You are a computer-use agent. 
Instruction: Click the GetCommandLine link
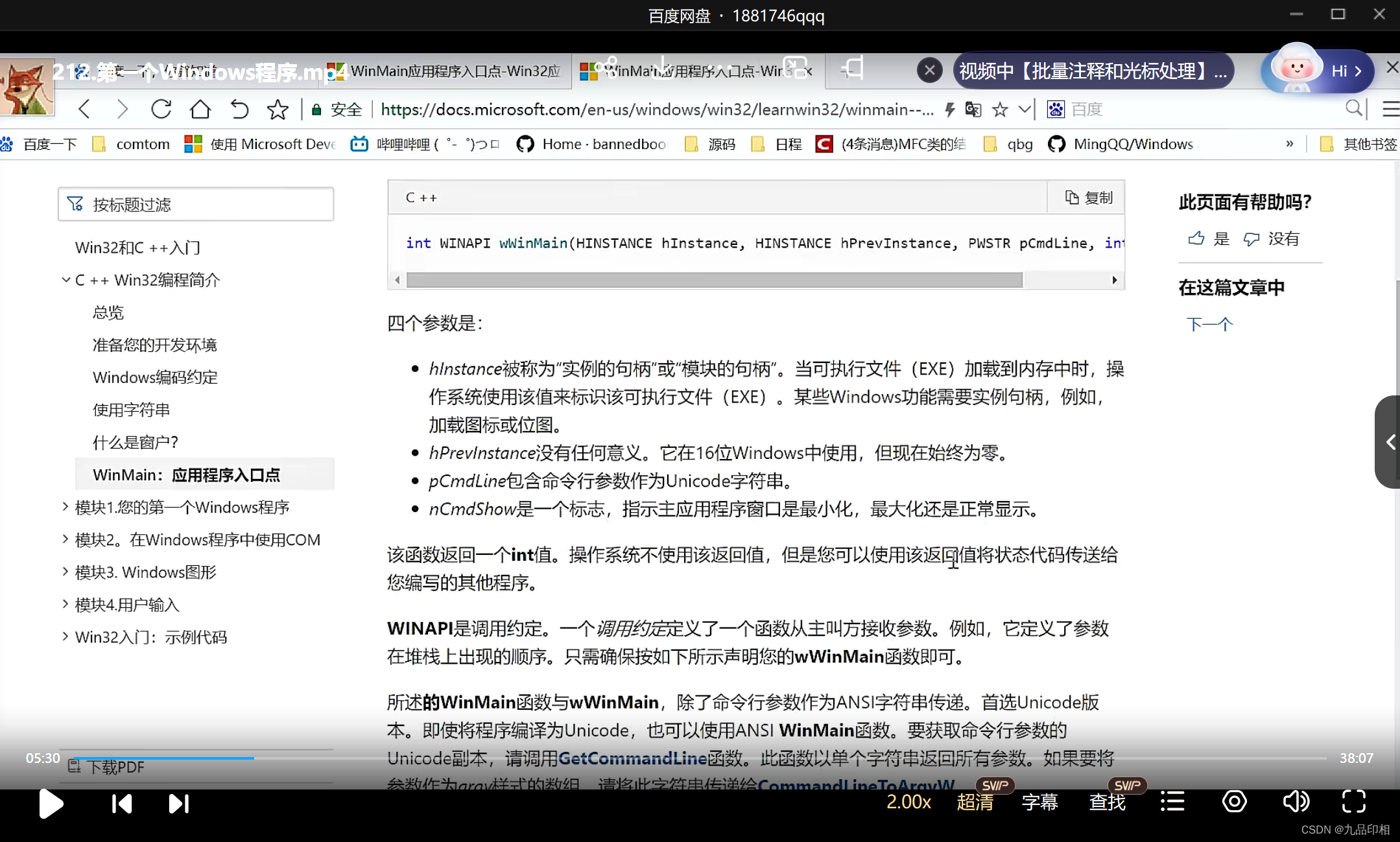pos(632,758)
